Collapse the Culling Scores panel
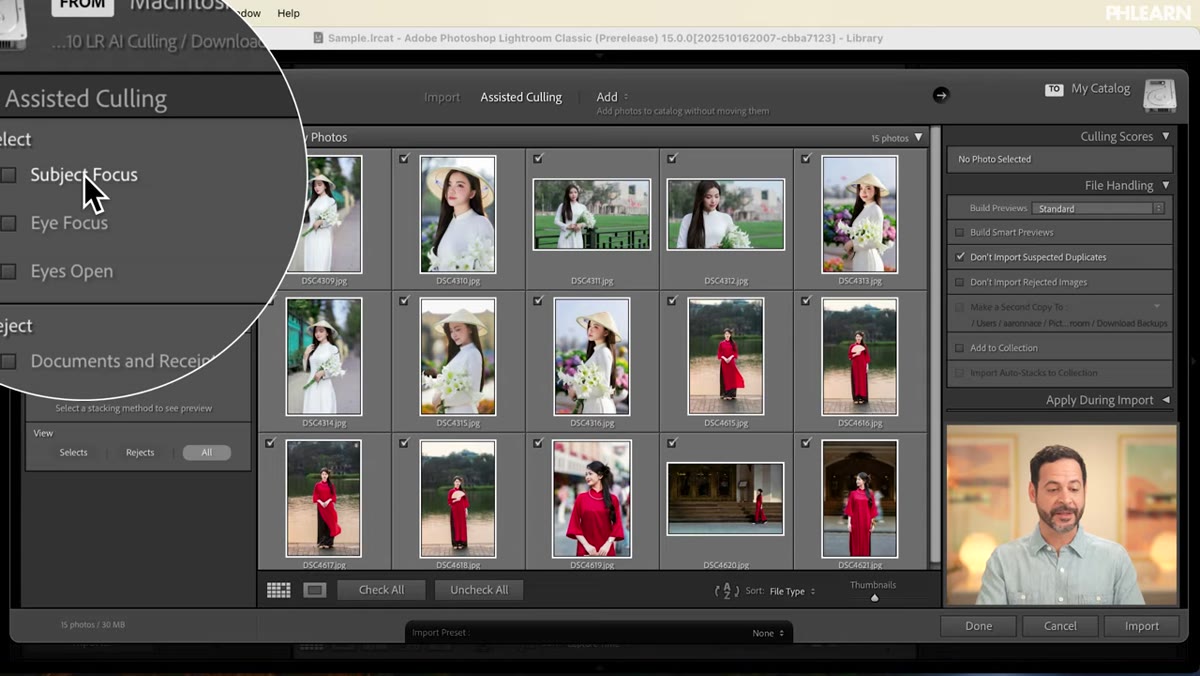Screen dimensions: 1200x676 [x=1165, y=136]
